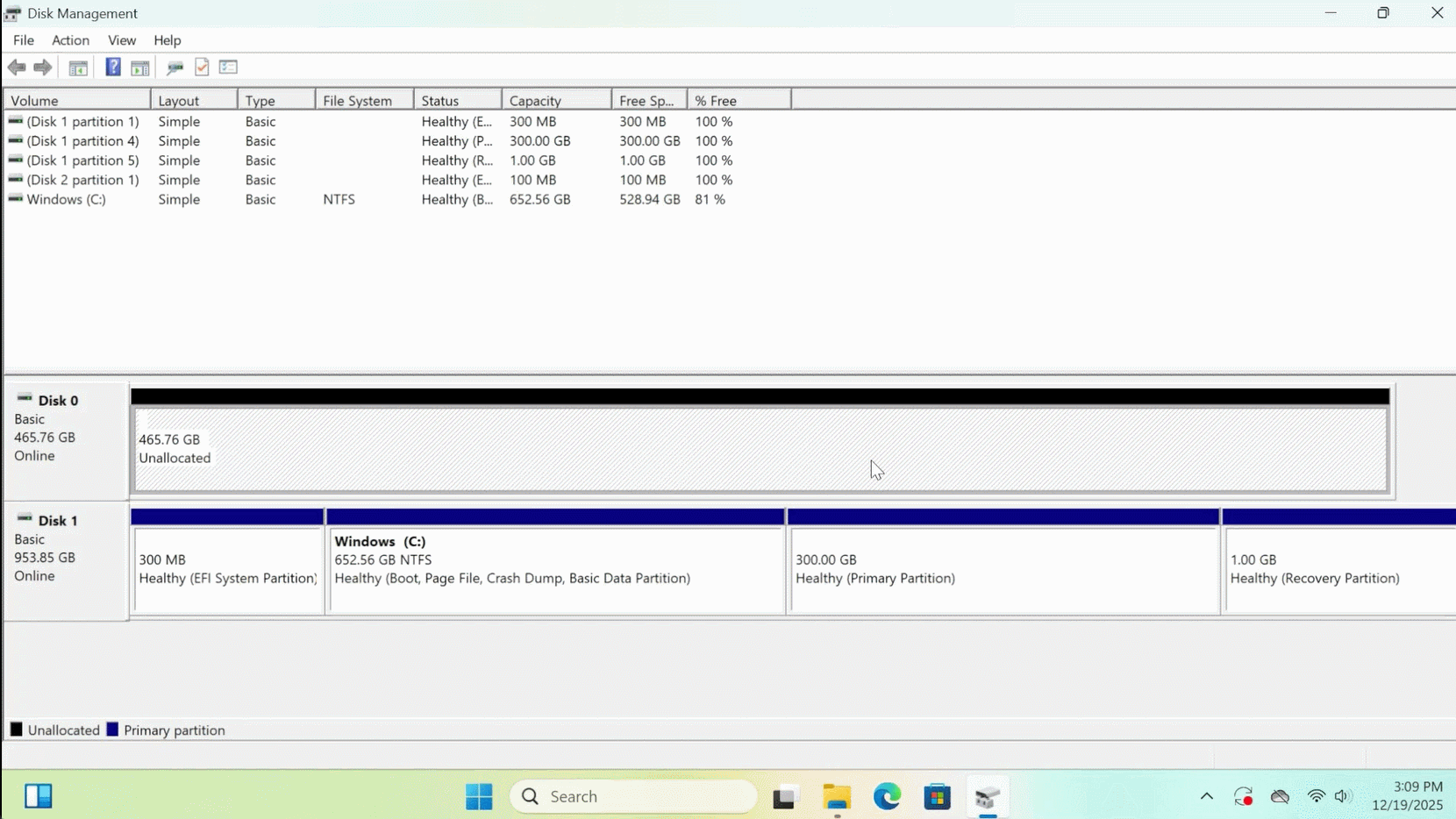Click the checkmark document toolbar icon
Viewport: 1456px width, 819px height.
(202, 68)
